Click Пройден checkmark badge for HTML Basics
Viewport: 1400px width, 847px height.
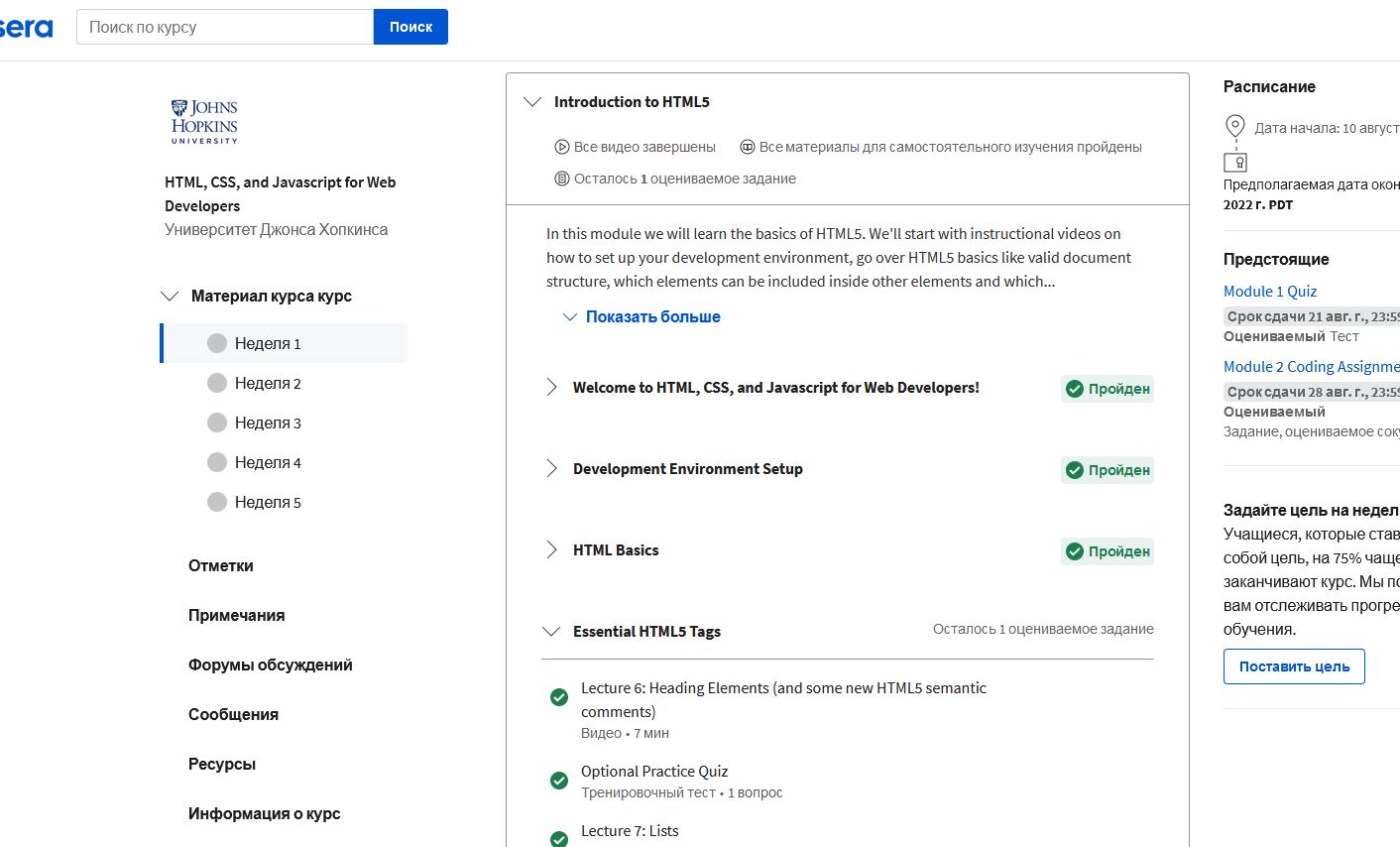pos(1108,551)
